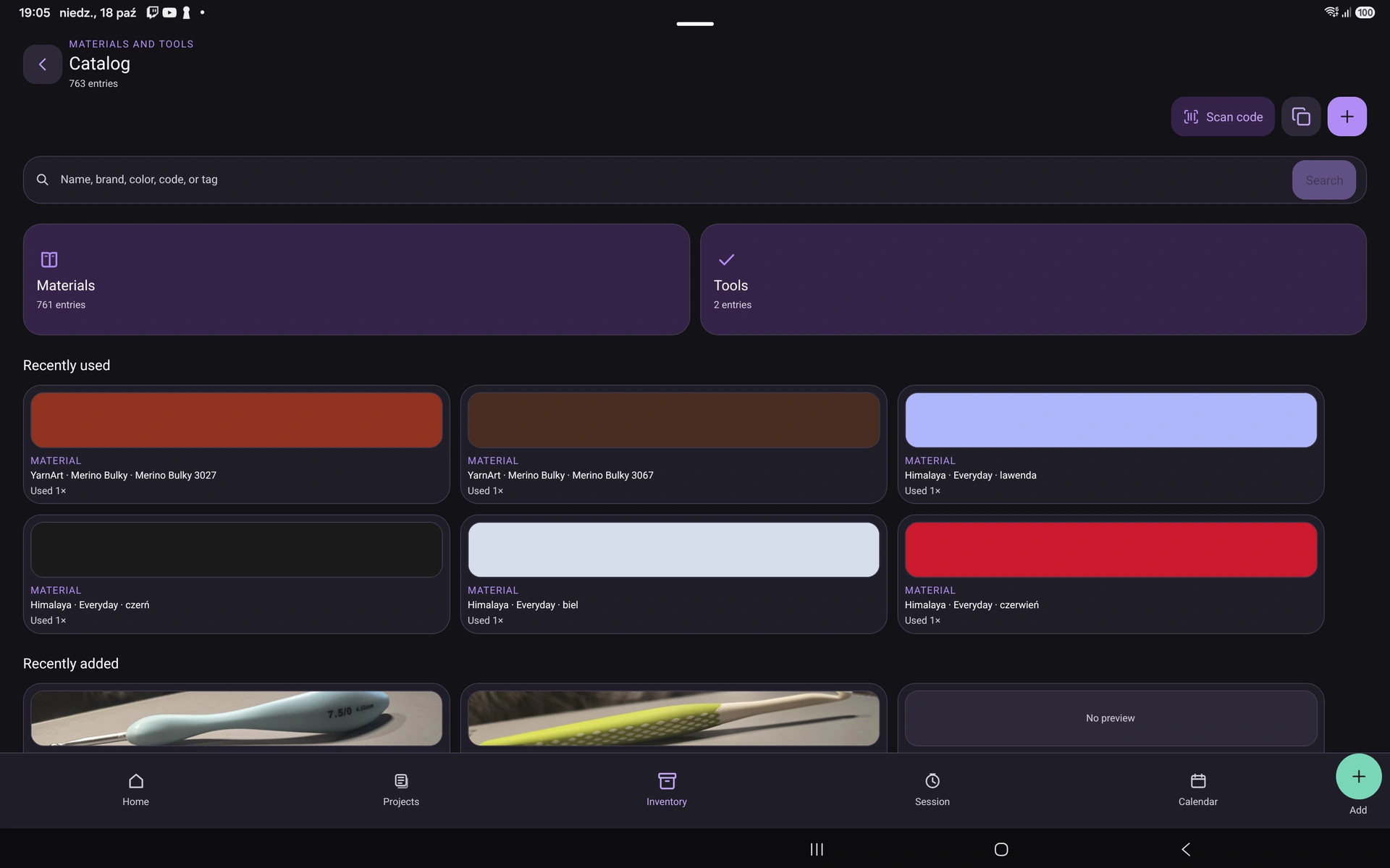The height and width of the screenshot is (868, 1390).
Task: Click the Calendar icon in bottom bar
Action: coord(1198,780)
